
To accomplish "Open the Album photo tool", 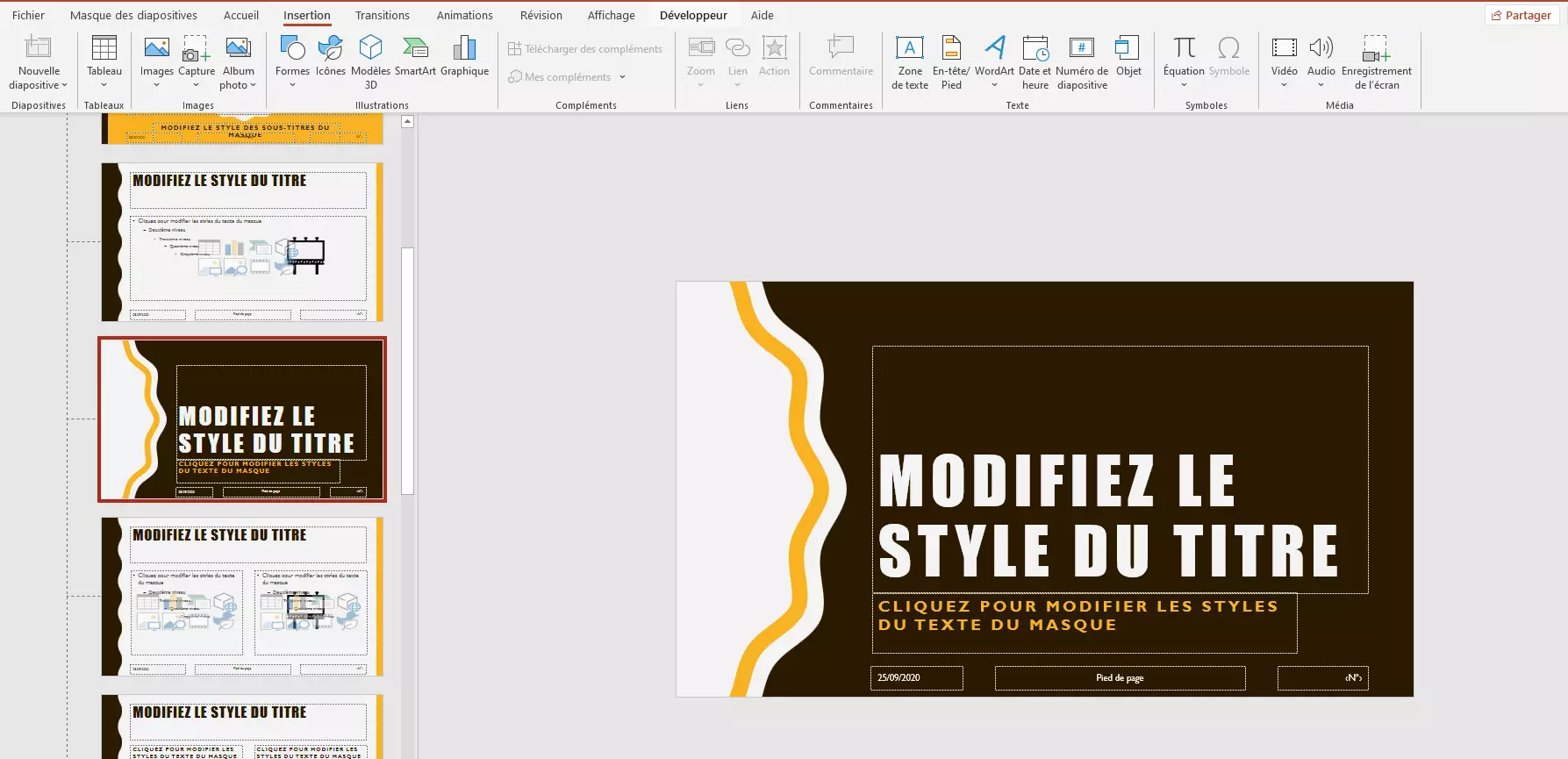I will [x=239, y=47].
